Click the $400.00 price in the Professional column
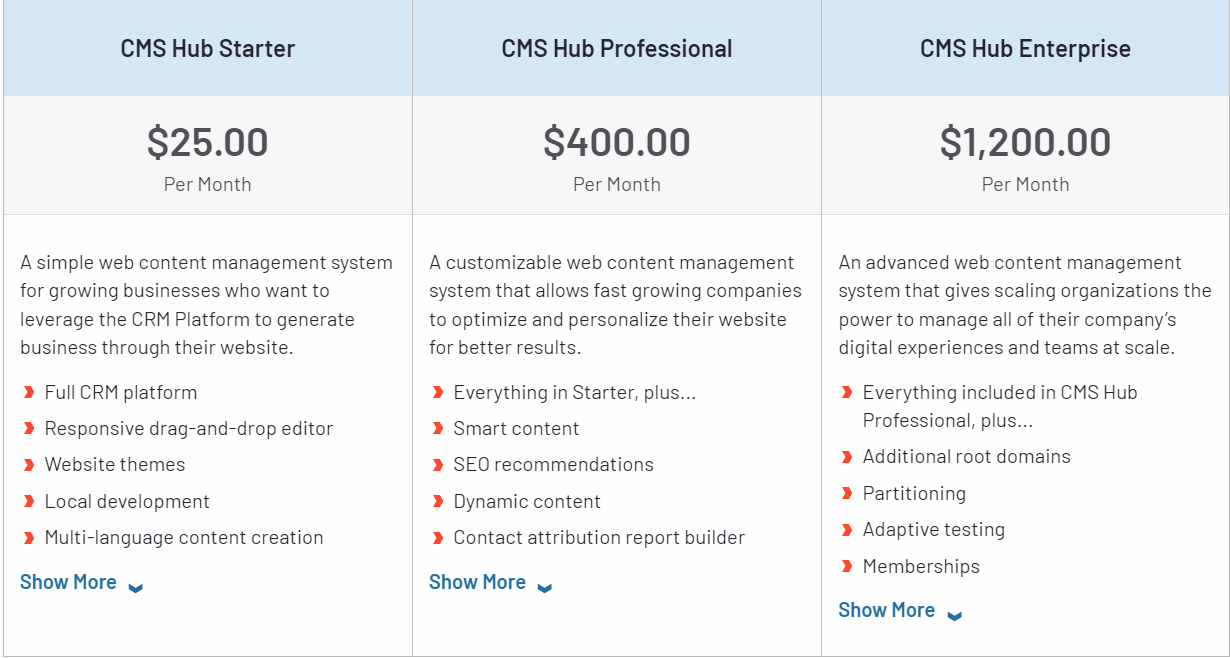The height and width of the screenshot is (658, 1230). [x=616, y=141]
